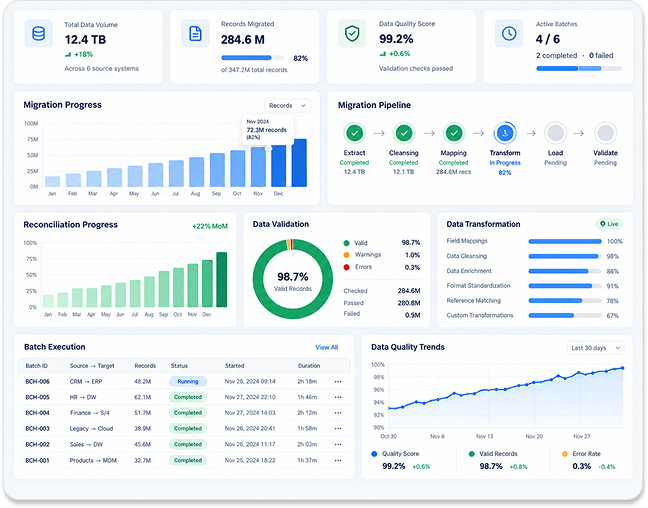This screenshot has width=648, height=508.
Task: Select the Mapping stage checkmark icon
Action: [454, 133]
